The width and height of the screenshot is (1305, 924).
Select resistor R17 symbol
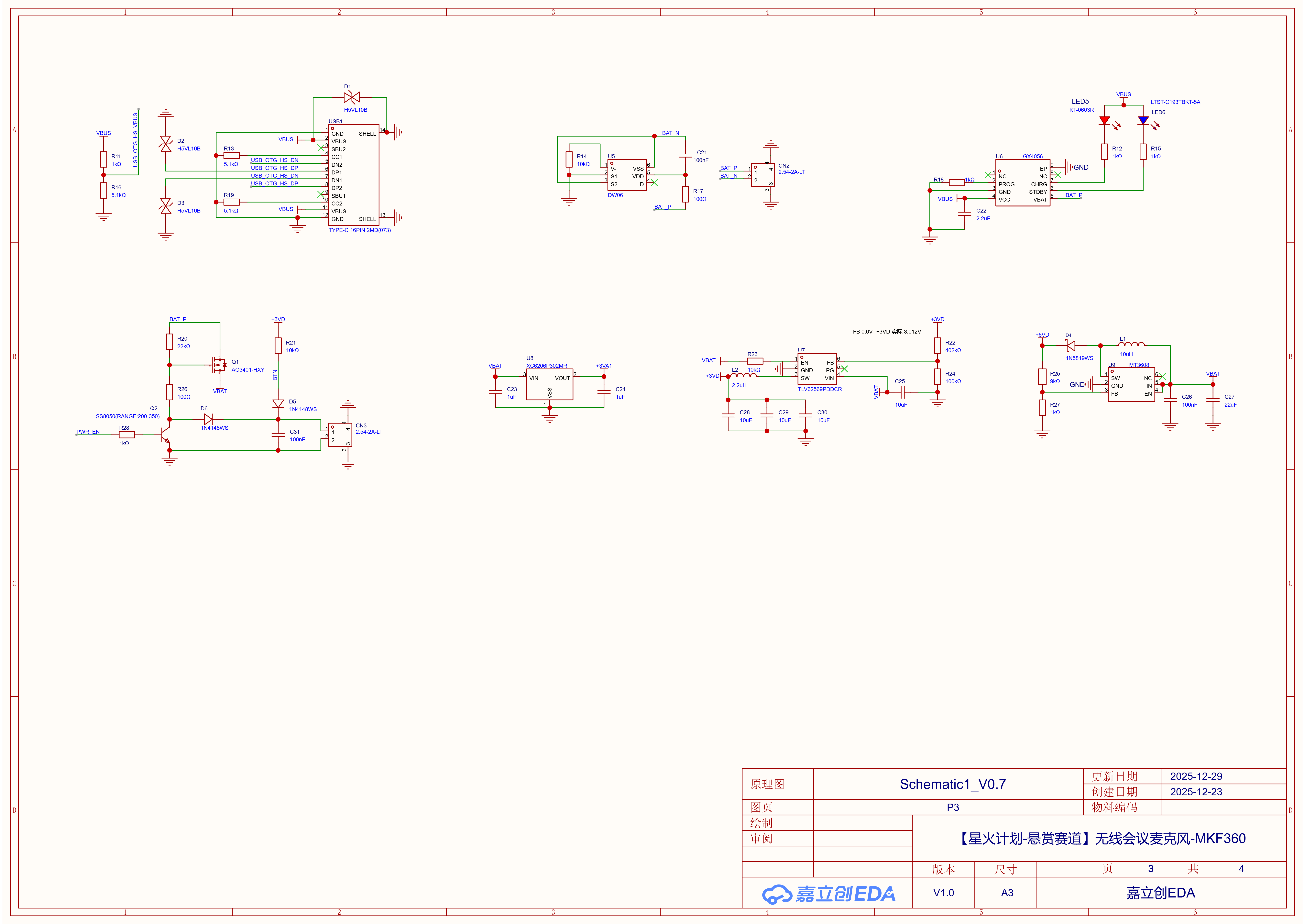coord(685,195)
